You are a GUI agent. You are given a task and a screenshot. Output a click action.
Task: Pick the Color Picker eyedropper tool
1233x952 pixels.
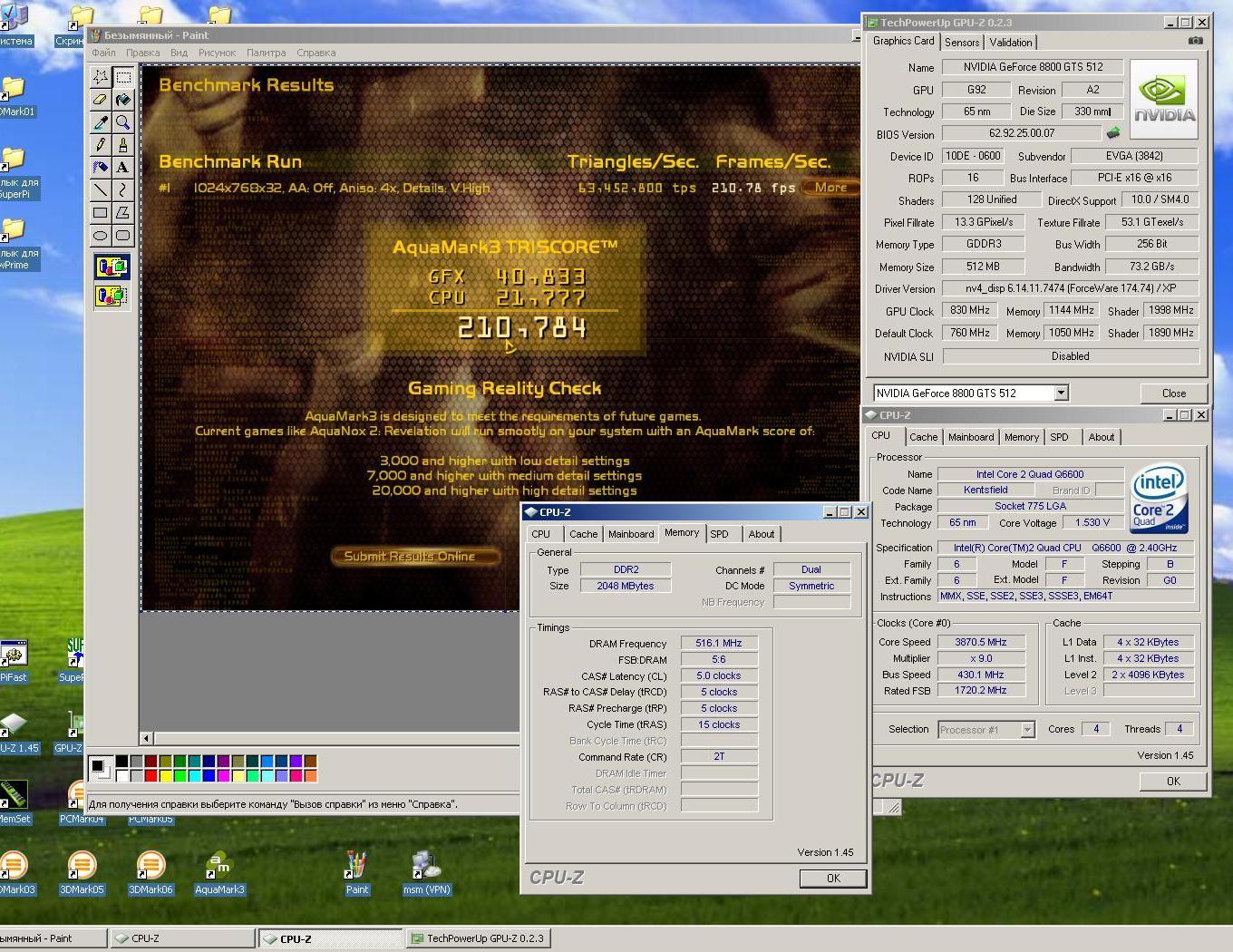(101, 122)
